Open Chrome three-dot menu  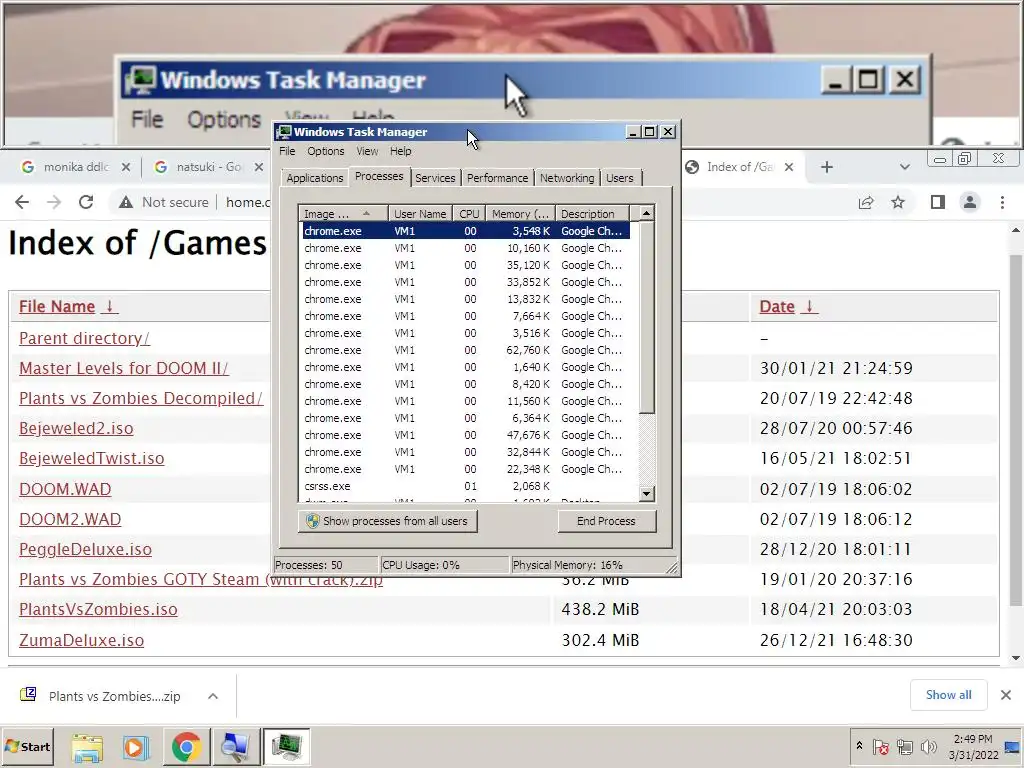(x=1002, y=202)
